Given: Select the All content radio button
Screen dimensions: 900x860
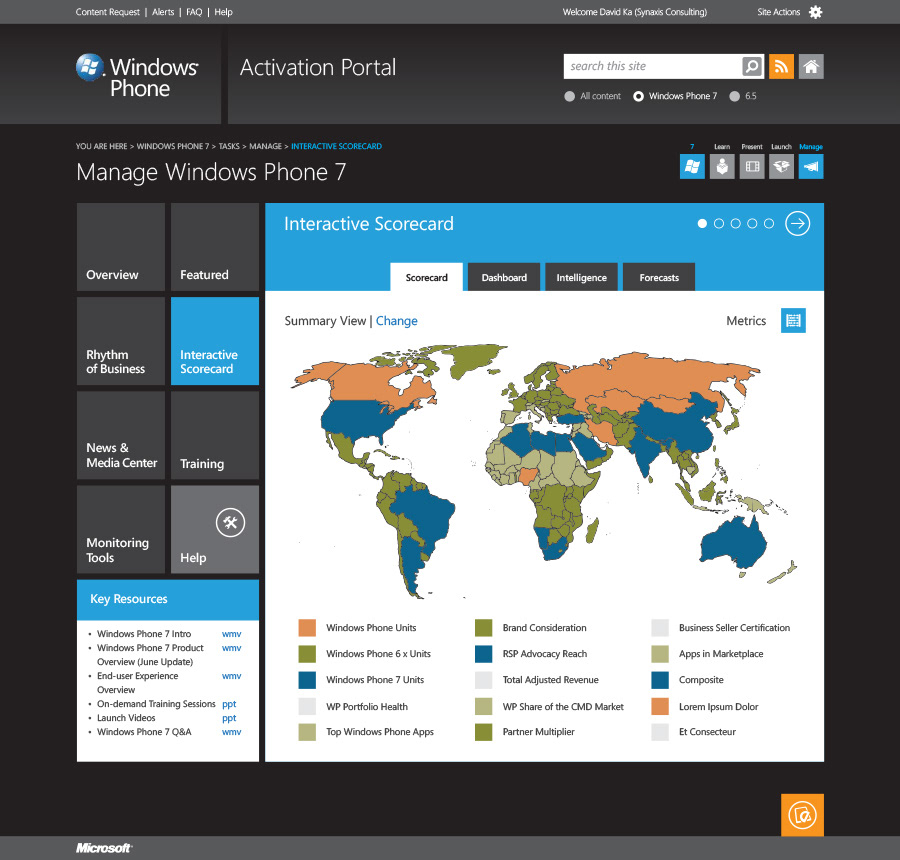Looking at the screenshot, I should point(569,96).
